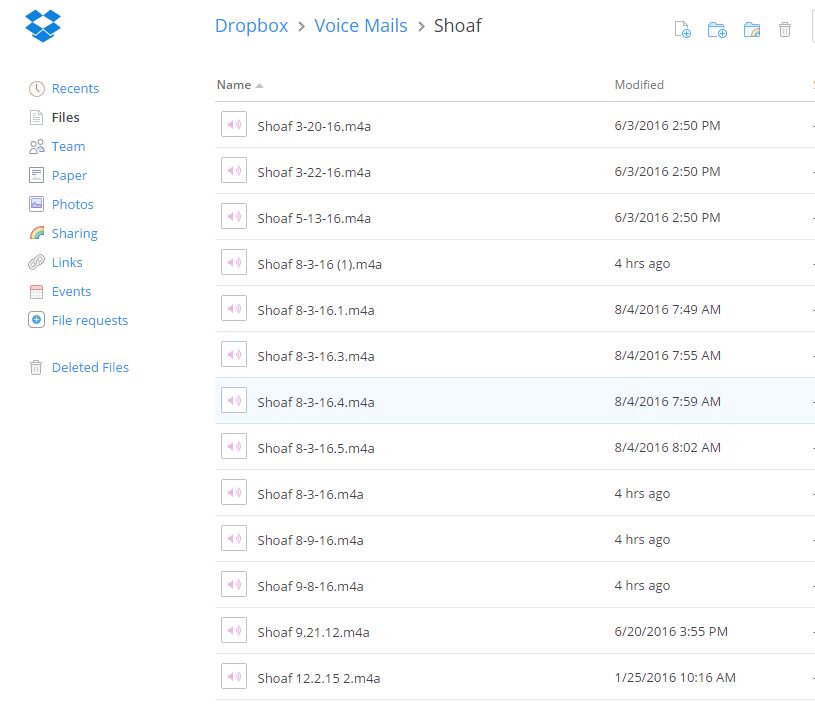Screen dimensions: 815x706
Task: Navigate to Dropbox root breadcrumb
Action: point(252,25)
